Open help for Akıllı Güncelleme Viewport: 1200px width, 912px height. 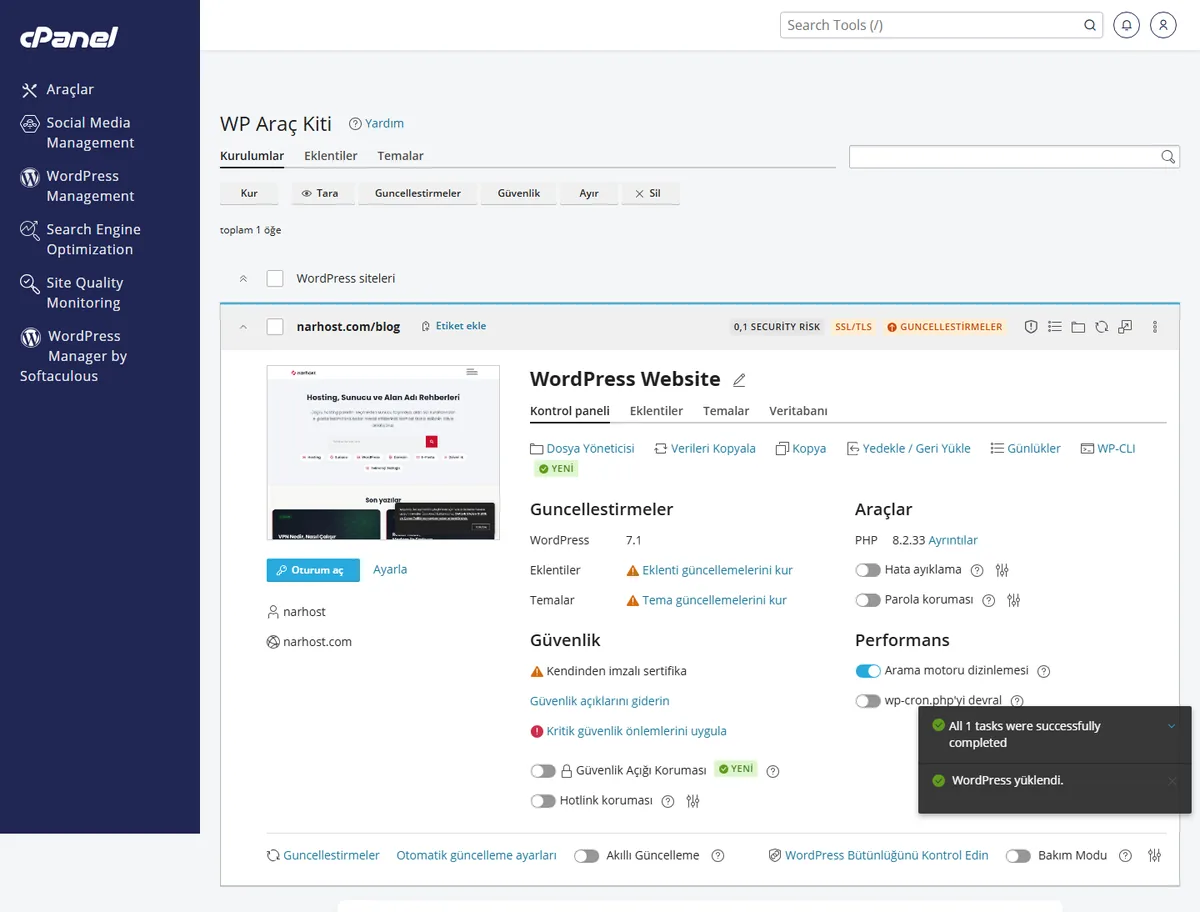[717, 856]
